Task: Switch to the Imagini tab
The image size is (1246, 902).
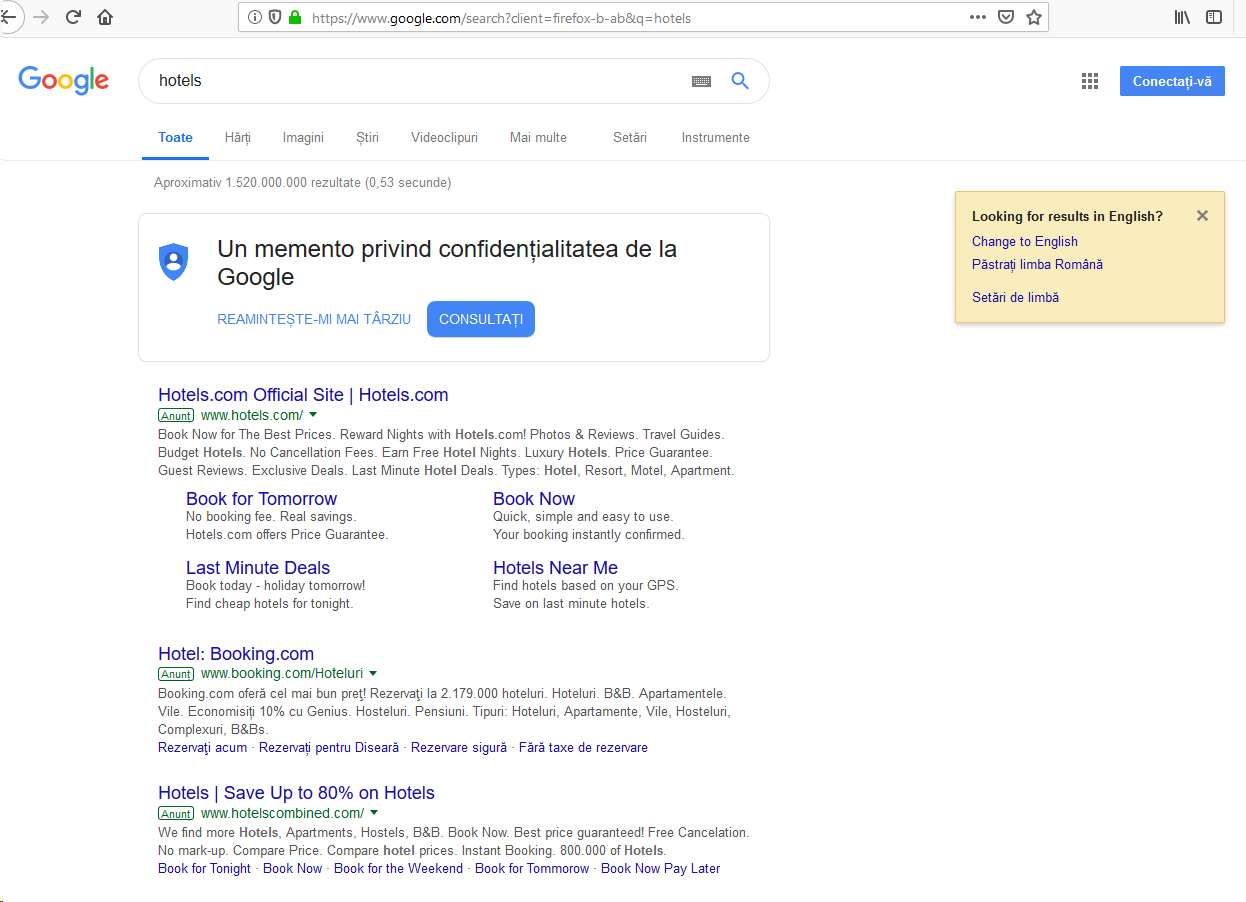Action: [x=303, y=137]
